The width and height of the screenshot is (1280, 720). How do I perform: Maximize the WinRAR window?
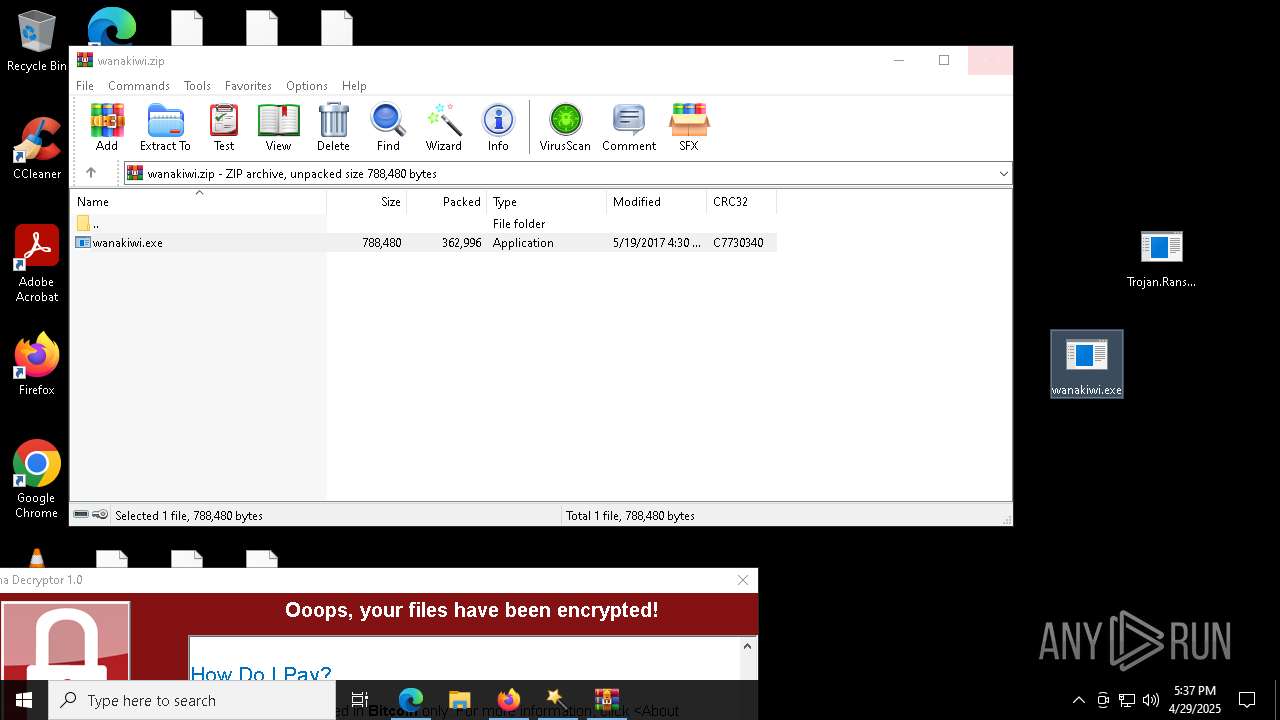944,60
